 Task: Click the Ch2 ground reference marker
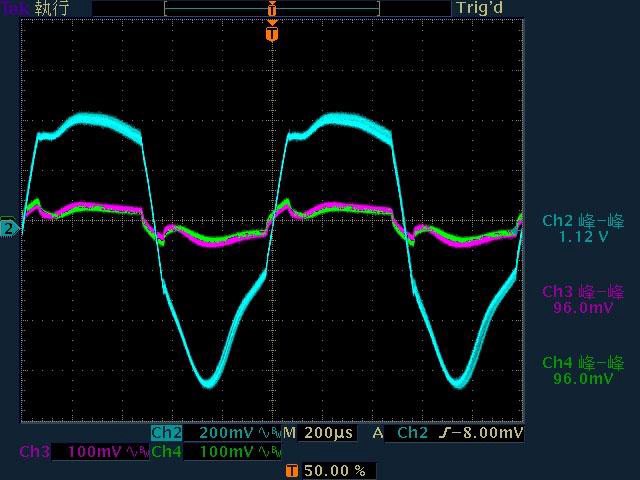8,228
